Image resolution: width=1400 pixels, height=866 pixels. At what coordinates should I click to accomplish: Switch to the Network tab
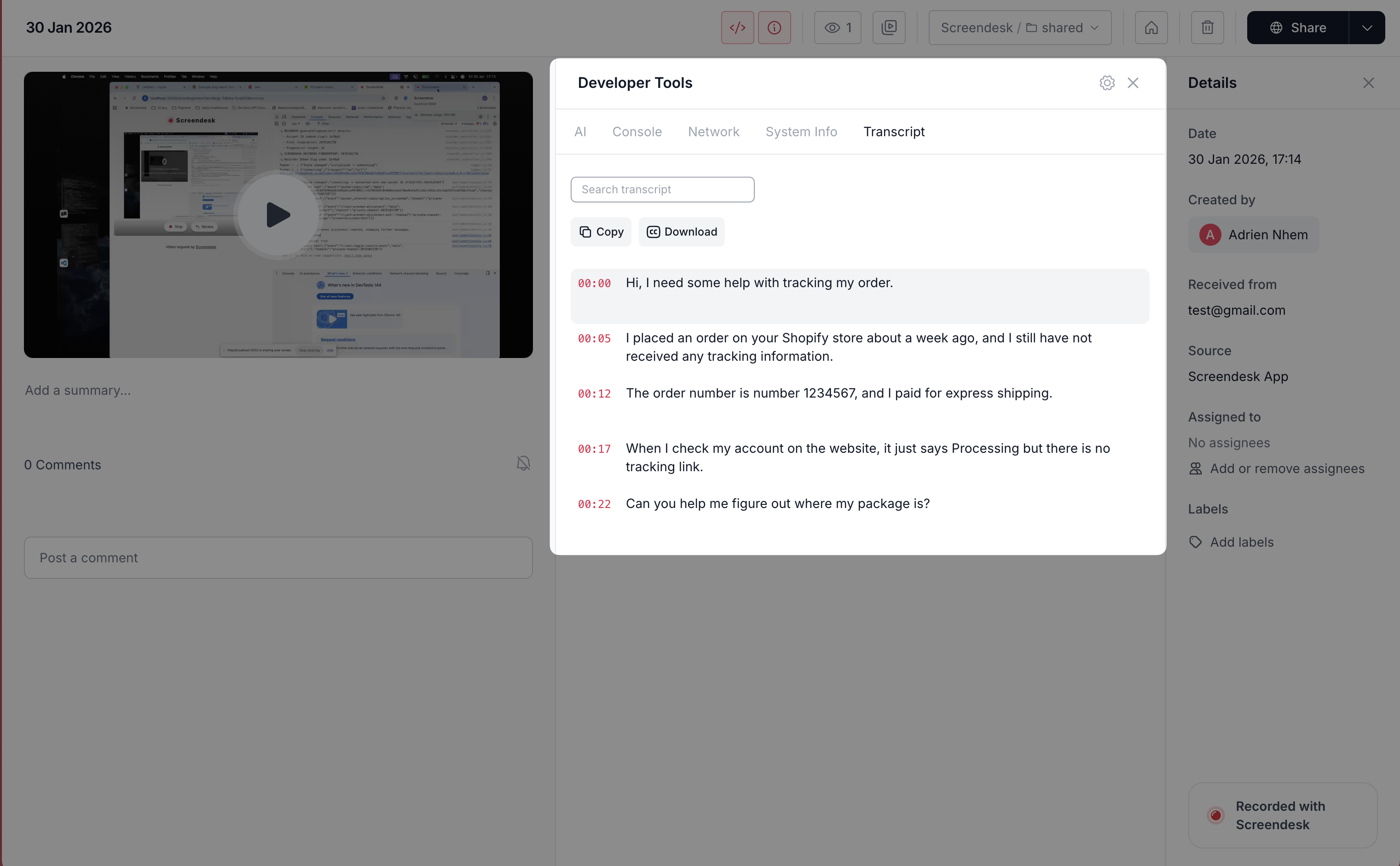coord(713,132)
